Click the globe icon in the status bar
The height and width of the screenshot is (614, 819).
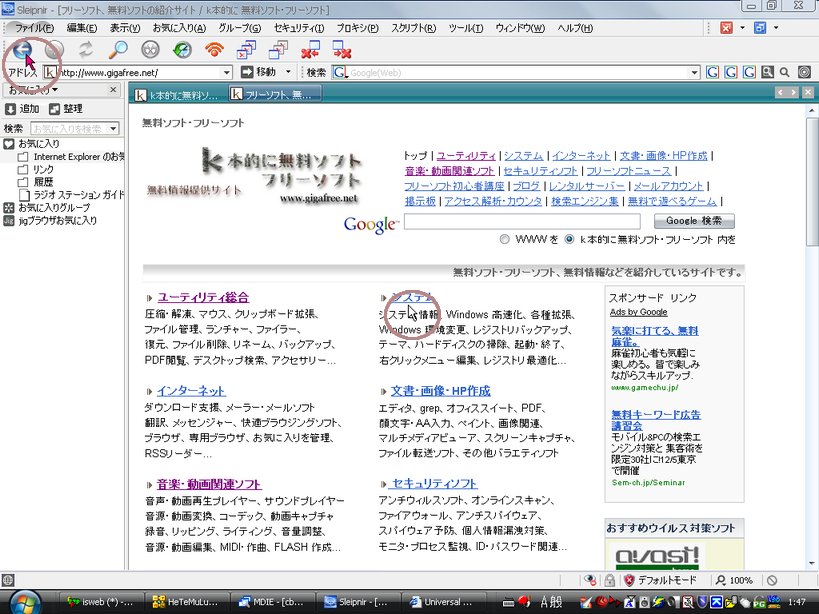pos(8,580)
